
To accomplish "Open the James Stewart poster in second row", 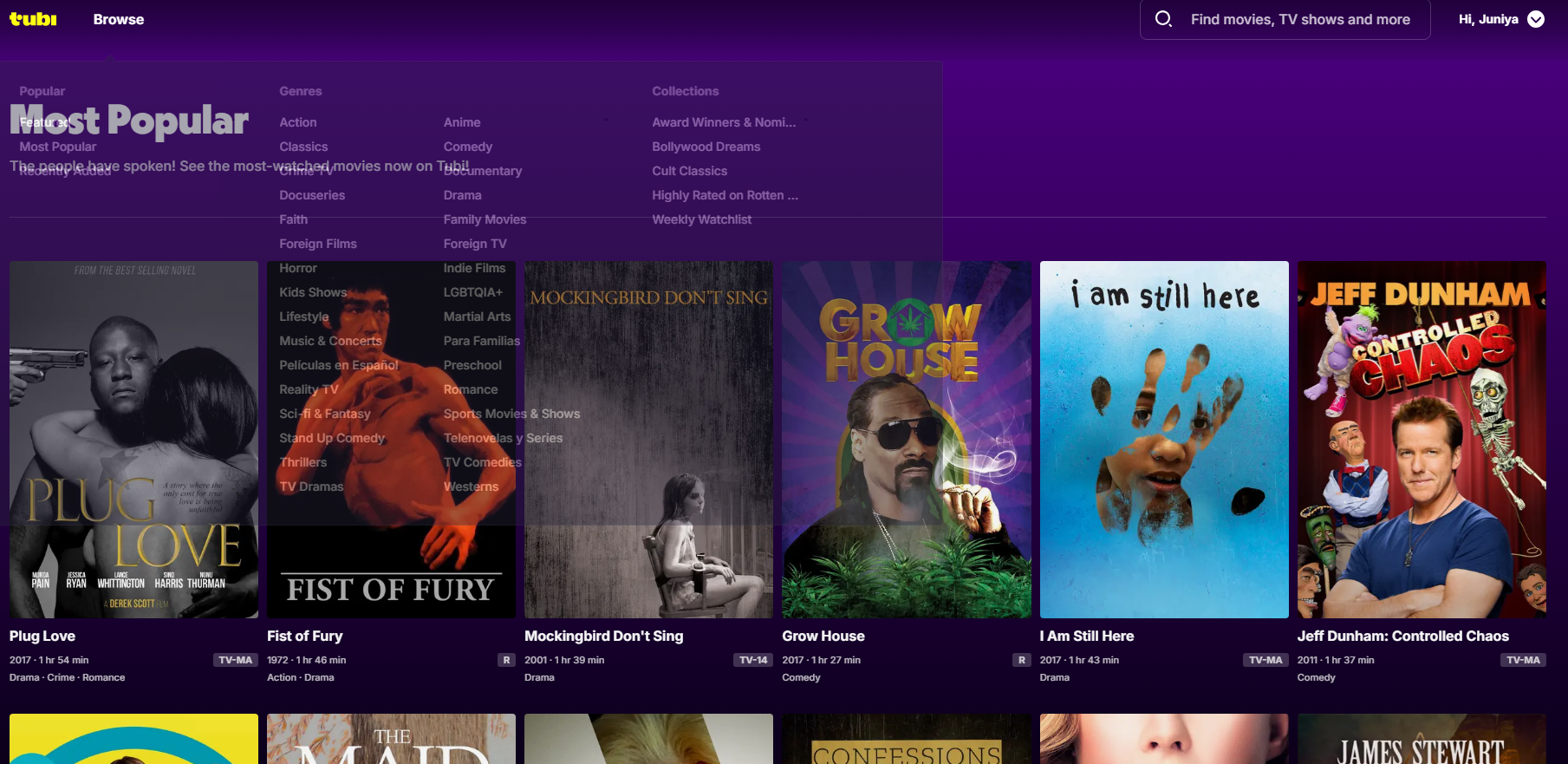I will click(x=1422, y=739).
